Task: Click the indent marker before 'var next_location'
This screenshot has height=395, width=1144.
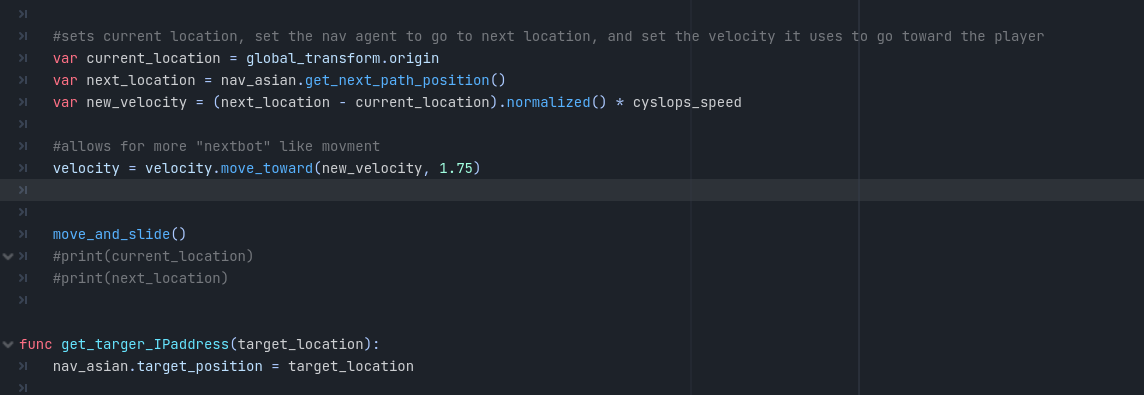Action: point(23,80)
